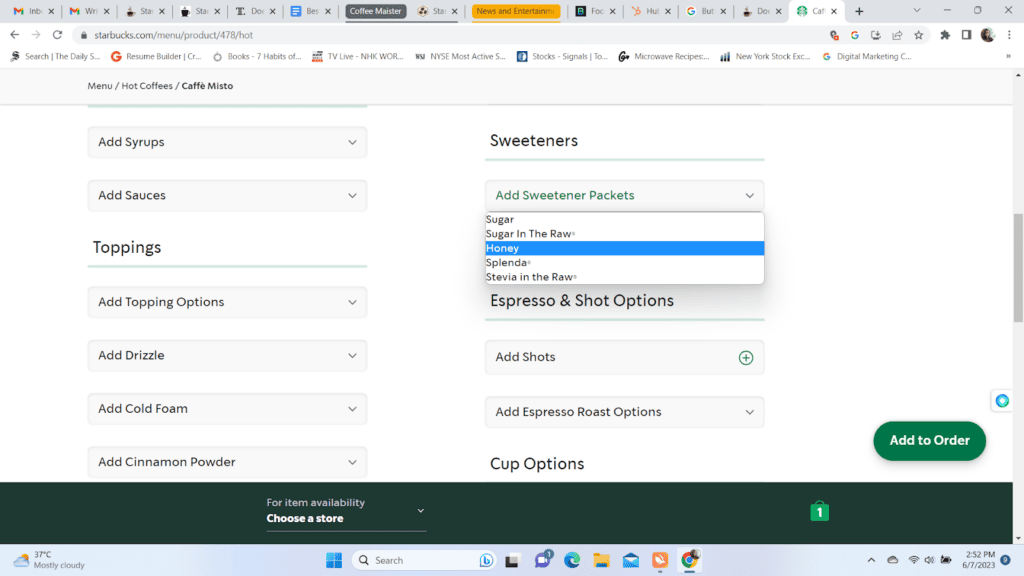Open the shopping bag cart icon
Viewport: 1024px width, 576px height.
point(820,511)
